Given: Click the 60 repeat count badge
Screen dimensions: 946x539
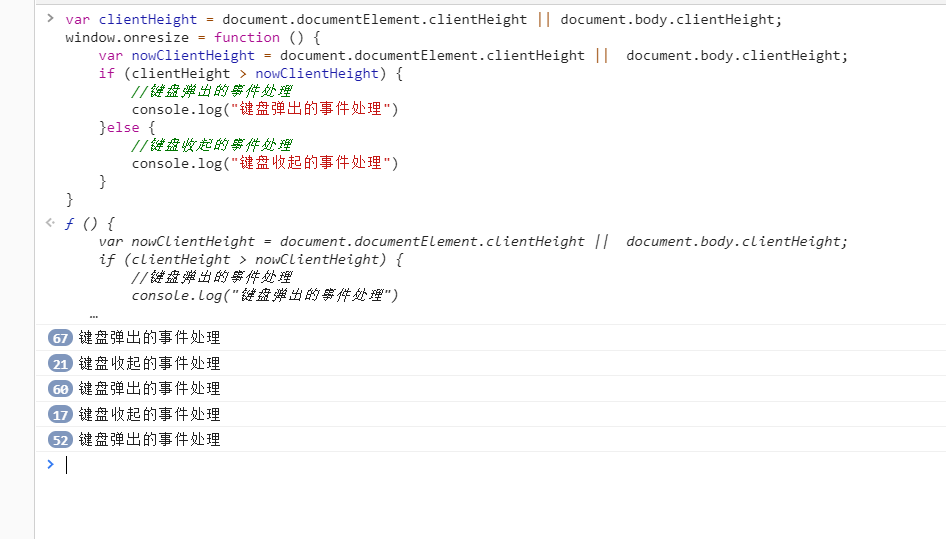Looking at the screenshot, I should (60, 389).
